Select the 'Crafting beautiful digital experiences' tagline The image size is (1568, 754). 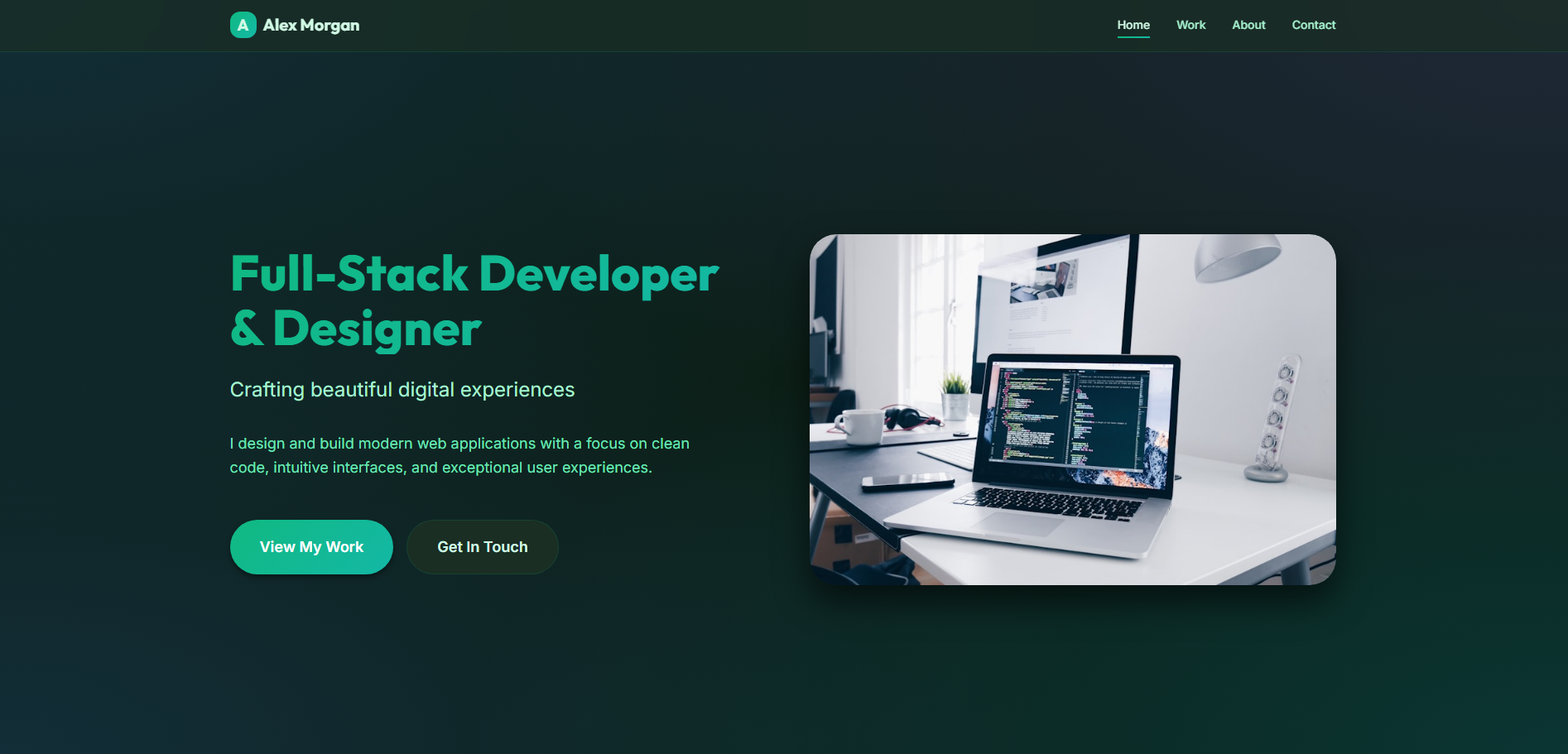click(402, 390)
